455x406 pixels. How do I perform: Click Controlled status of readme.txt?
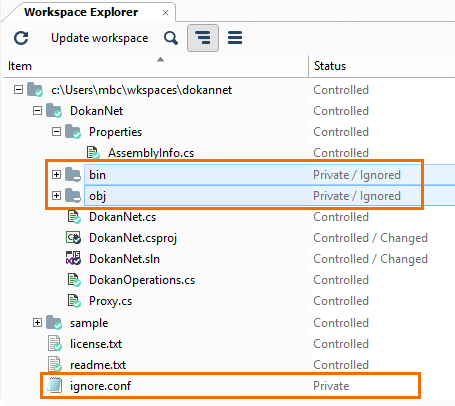point(341,365)
